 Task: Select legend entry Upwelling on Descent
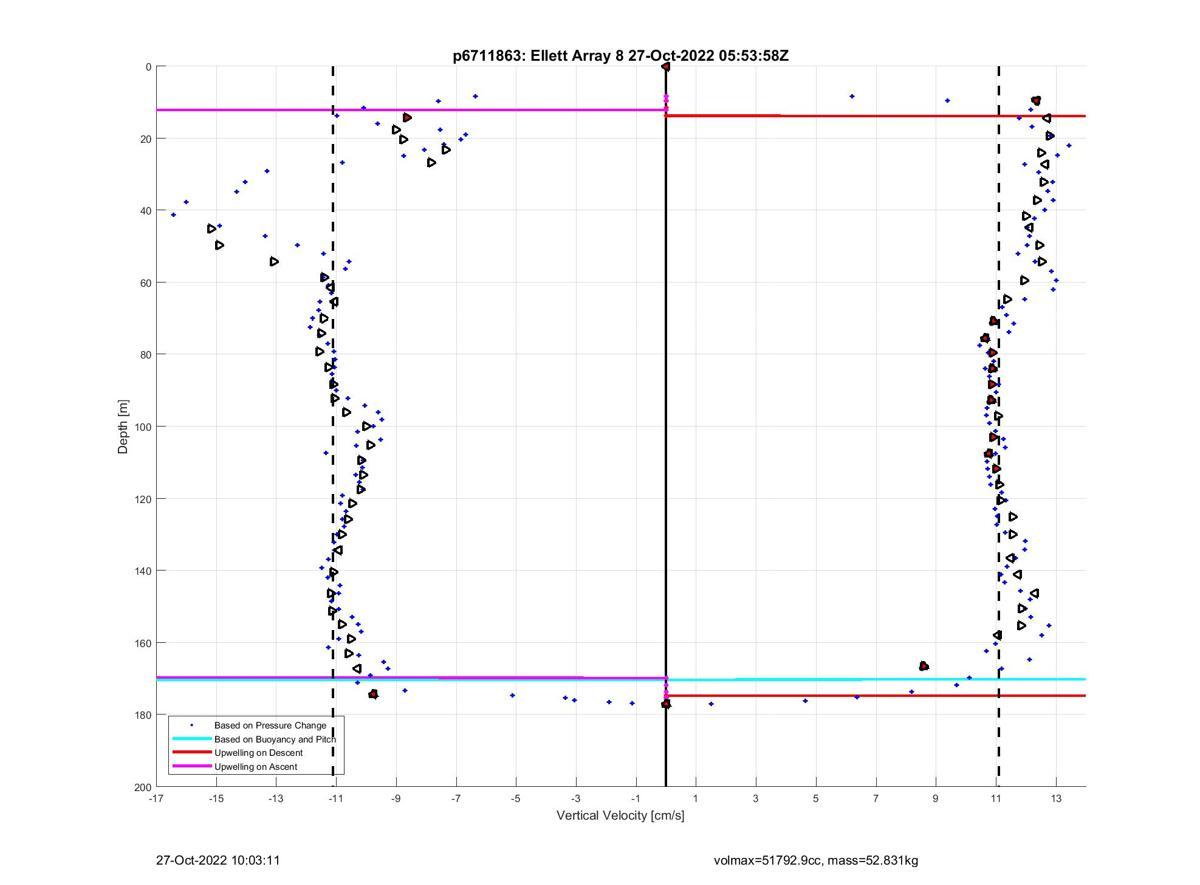256,752
